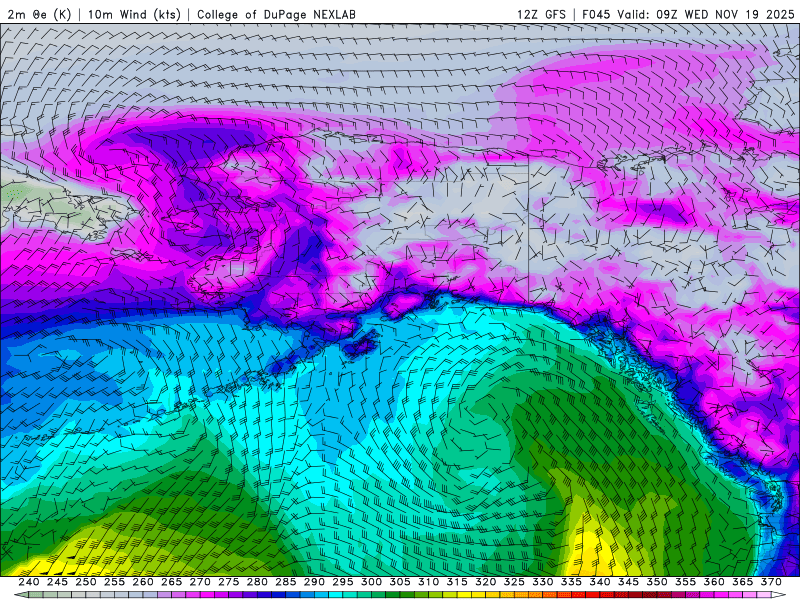This screenshot has width=800, height=600.
Task: Click the 315 value on the color scale
Action: pos(457,582)
